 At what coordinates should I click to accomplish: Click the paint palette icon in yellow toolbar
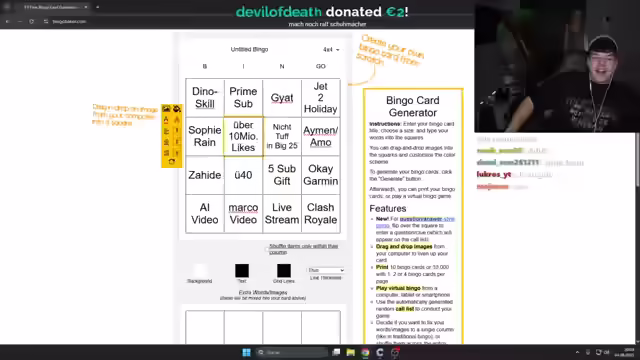coord(177,109)
